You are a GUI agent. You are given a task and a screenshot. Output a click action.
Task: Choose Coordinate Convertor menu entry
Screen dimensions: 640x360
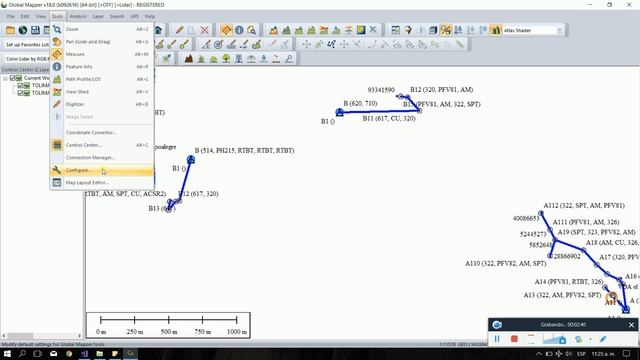pos(102,133)
